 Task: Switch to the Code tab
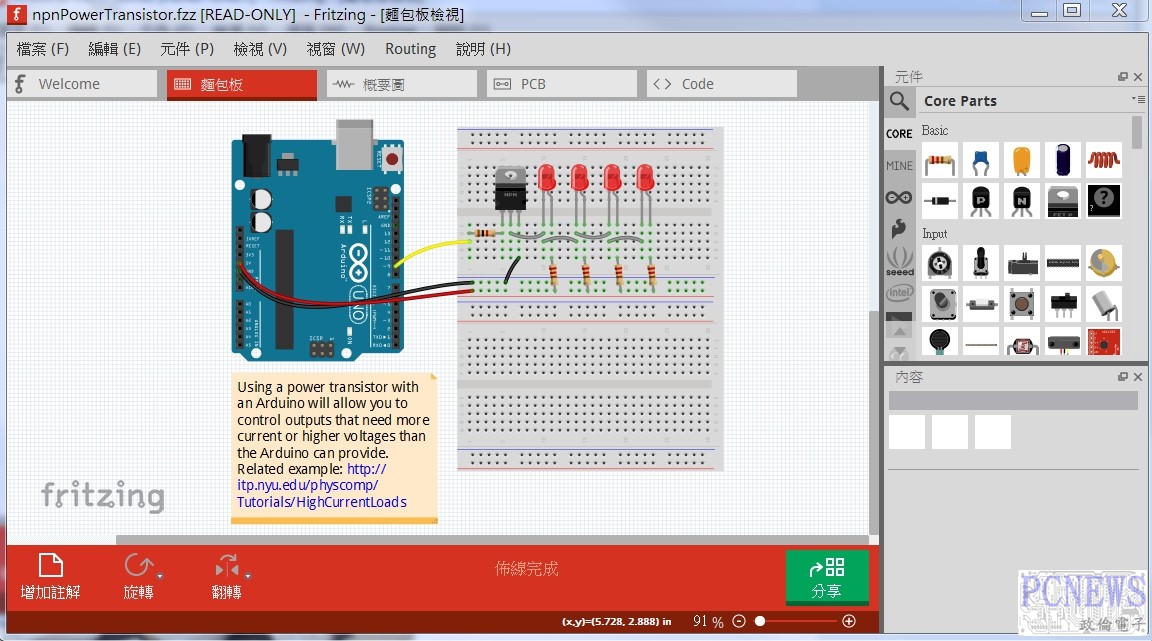coord(722,84)
